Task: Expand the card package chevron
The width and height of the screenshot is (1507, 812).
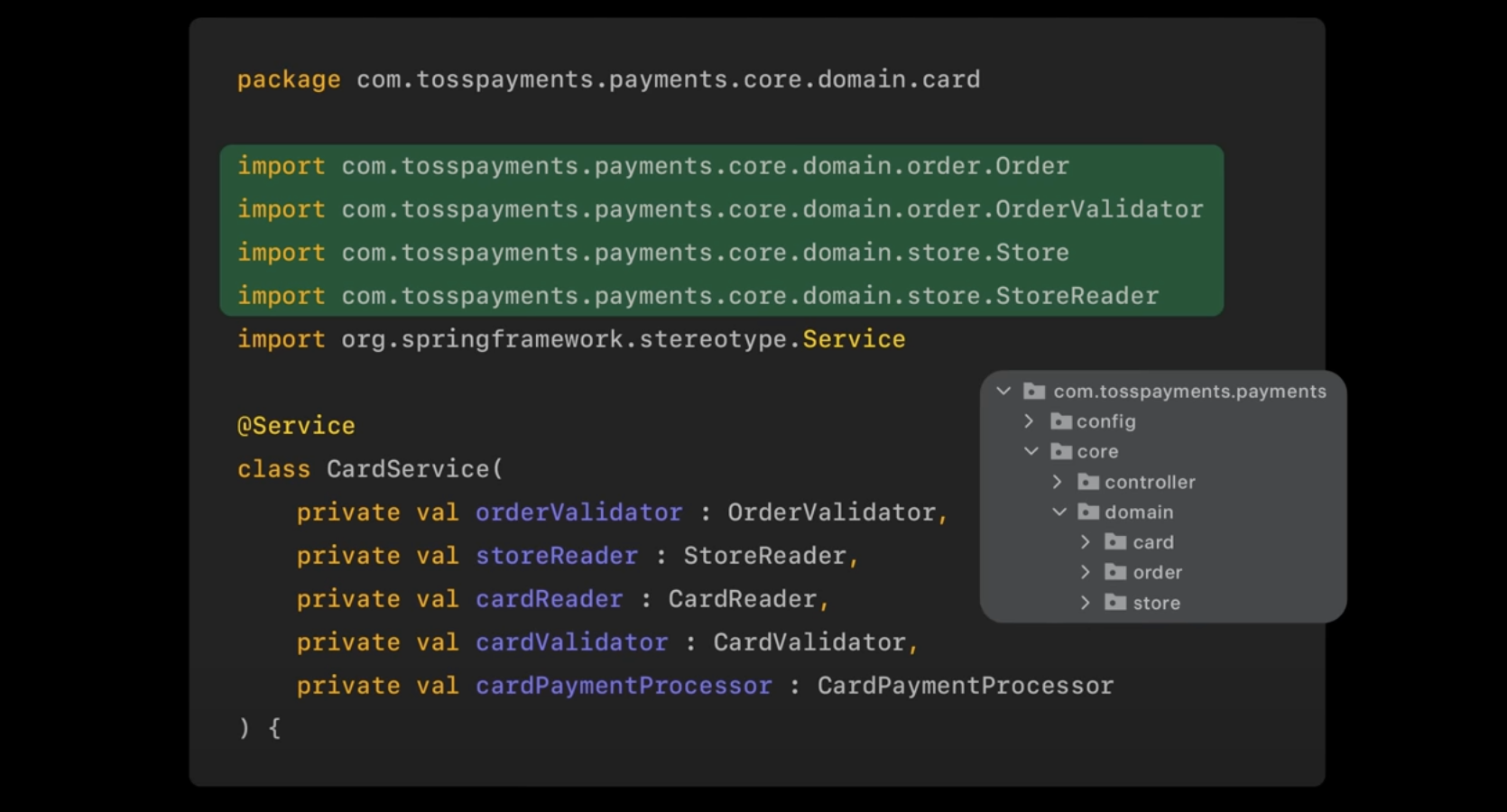Action: (x=1086, y=542)
